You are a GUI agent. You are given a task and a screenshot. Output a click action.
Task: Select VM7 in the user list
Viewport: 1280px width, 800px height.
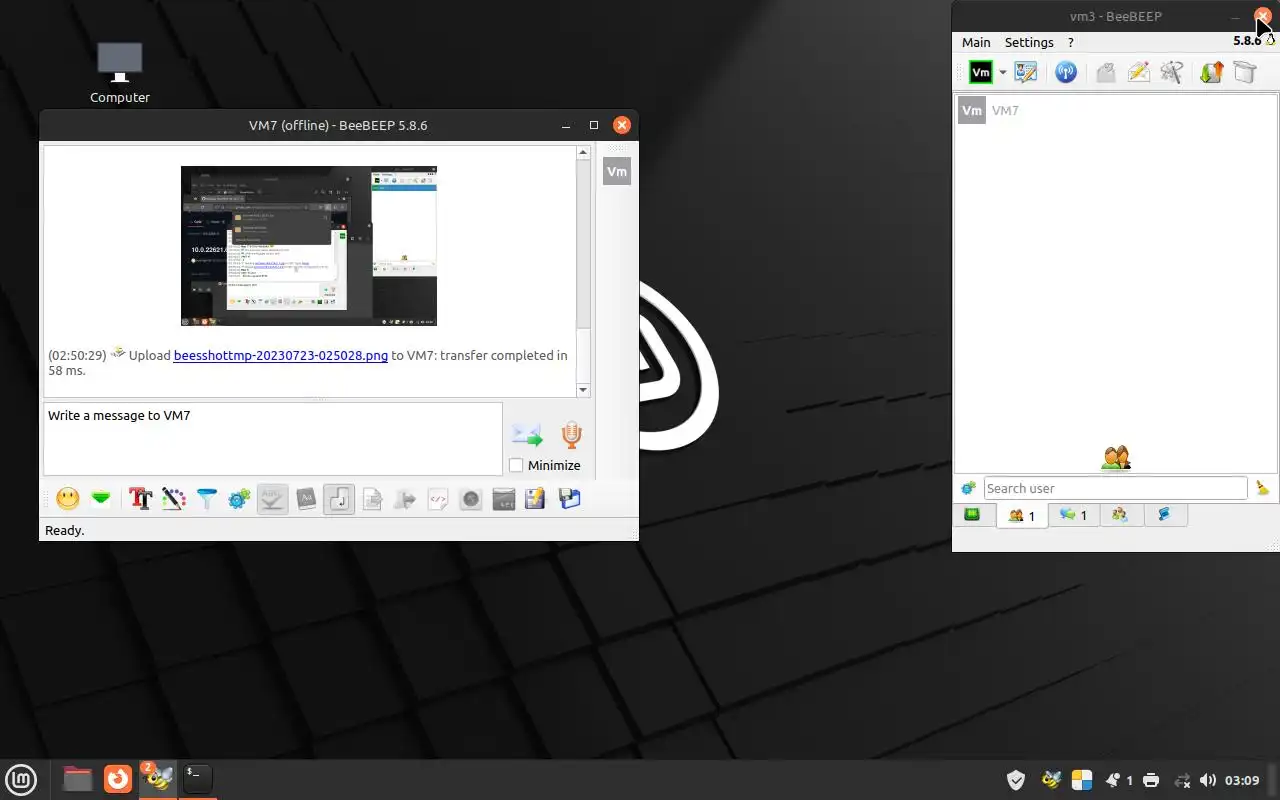pos(1114,110)
